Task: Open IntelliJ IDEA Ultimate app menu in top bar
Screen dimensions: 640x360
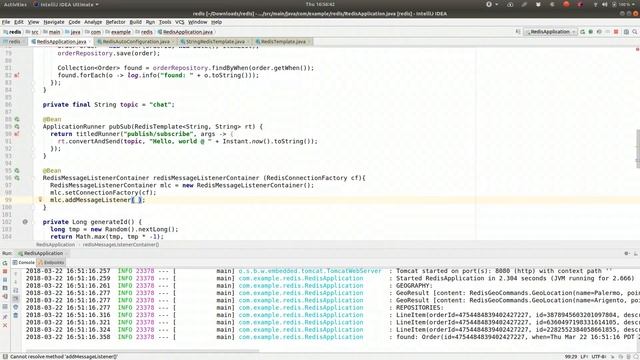Action: click(66, 4)
